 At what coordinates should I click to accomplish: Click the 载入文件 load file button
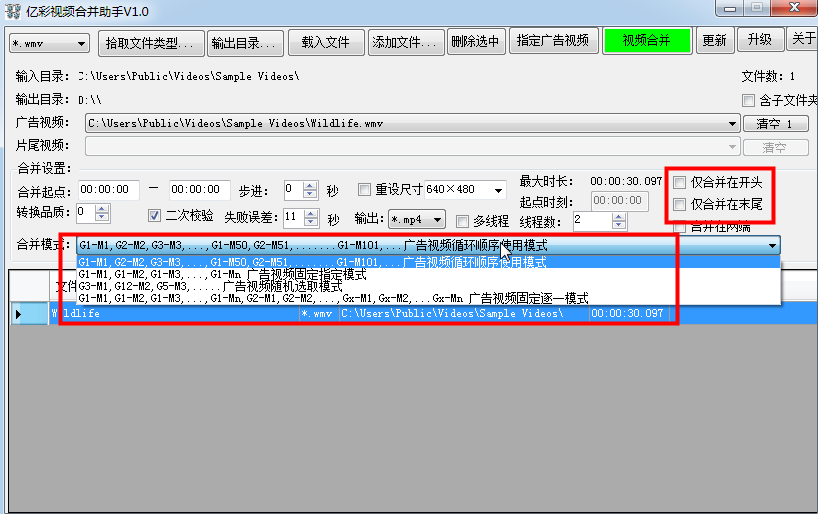(325, 42)
